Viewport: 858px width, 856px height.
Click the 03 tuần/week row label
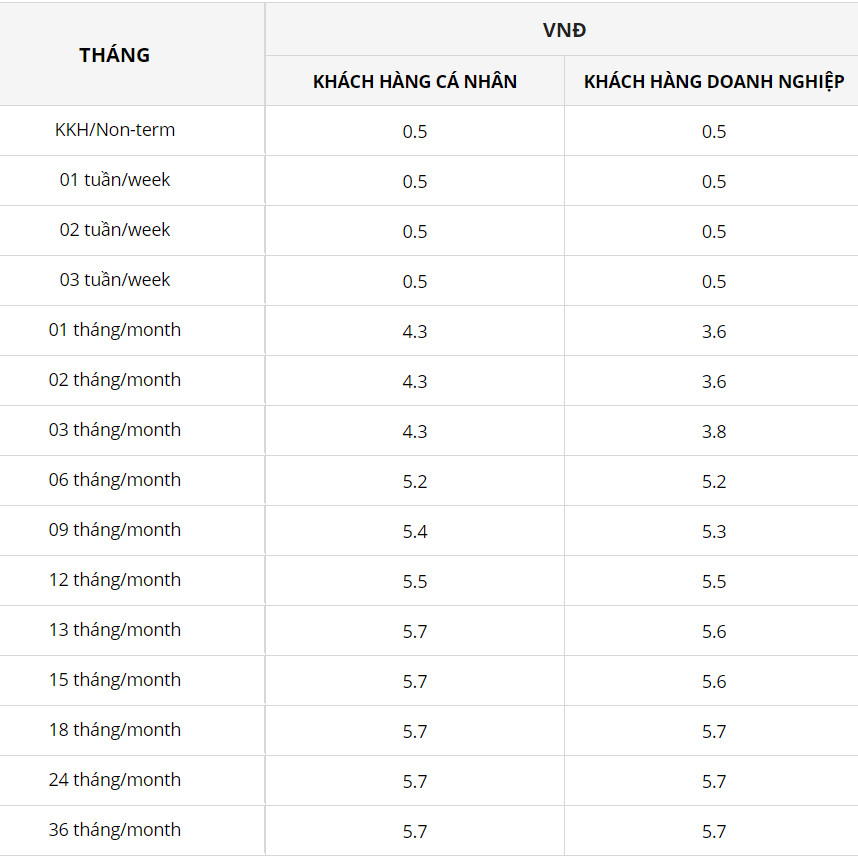pyautogui.click(x=115, y=280)
